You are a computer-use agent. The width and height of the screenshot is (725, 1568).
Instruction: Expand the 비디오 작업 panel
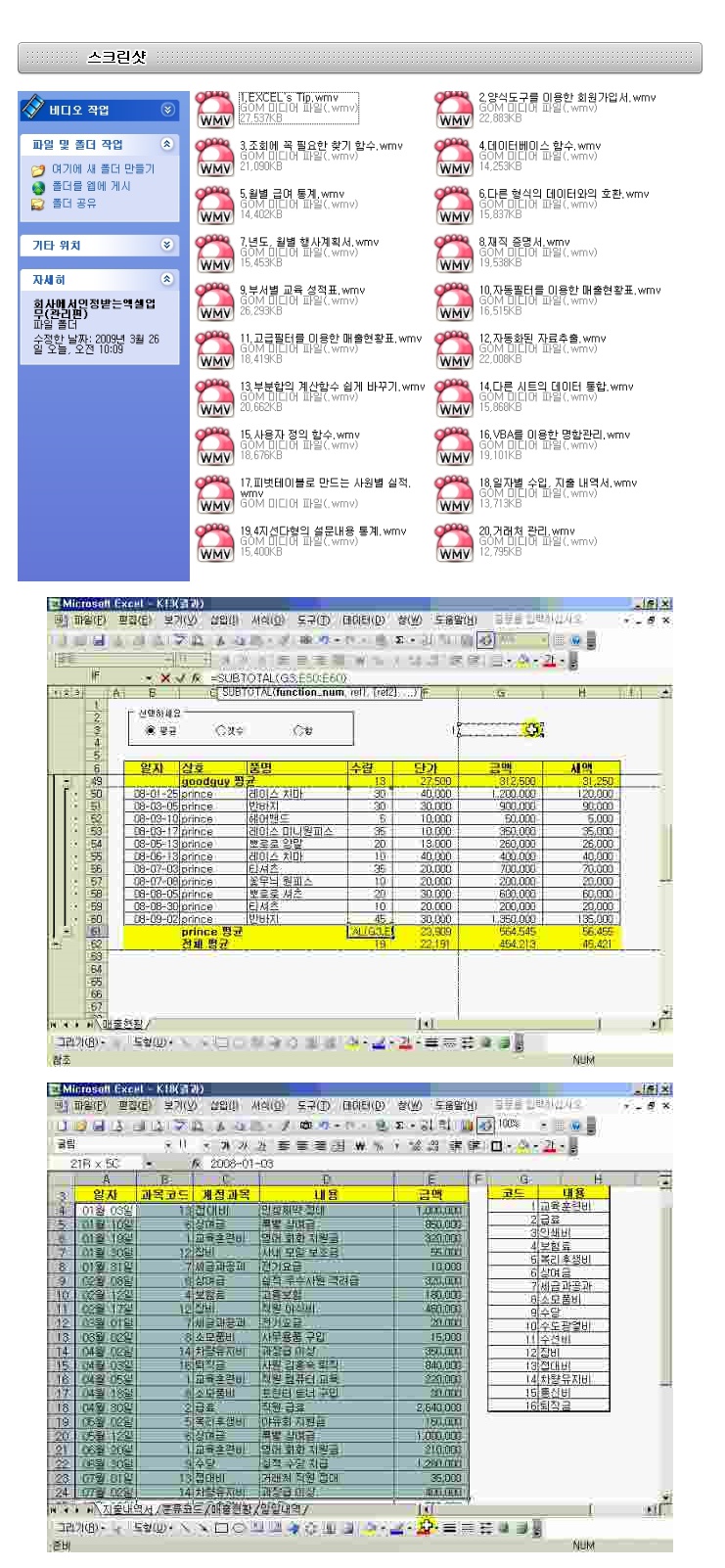pos(167,110)
